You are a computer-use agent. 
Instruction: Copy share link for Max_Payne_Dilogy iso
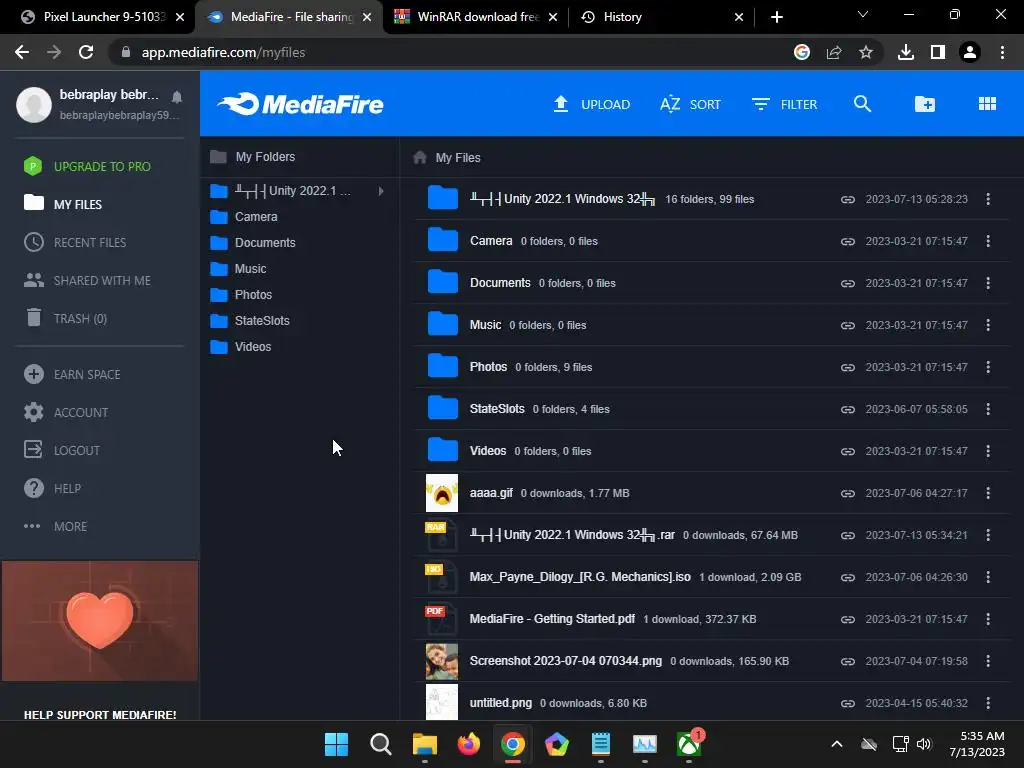coord(848,577)
